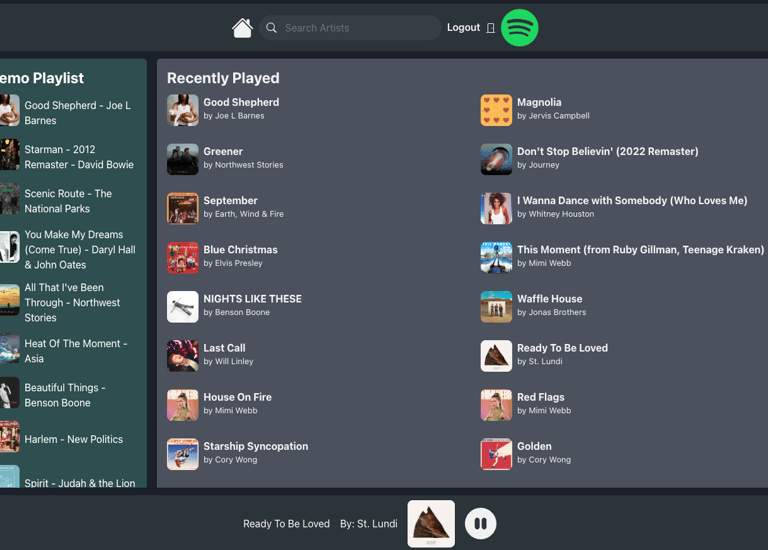Select the Starship Syncopation title

[256, 447]
